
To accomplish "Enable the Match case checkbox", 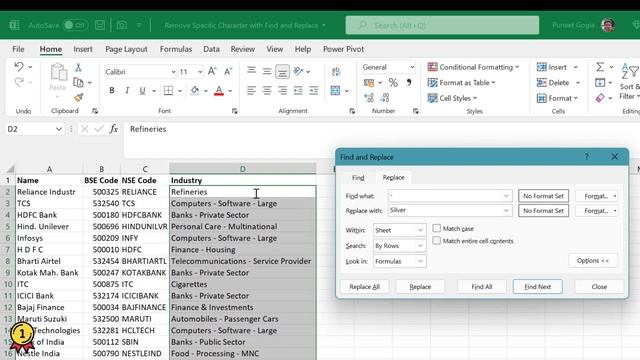I will click(437, 228).
